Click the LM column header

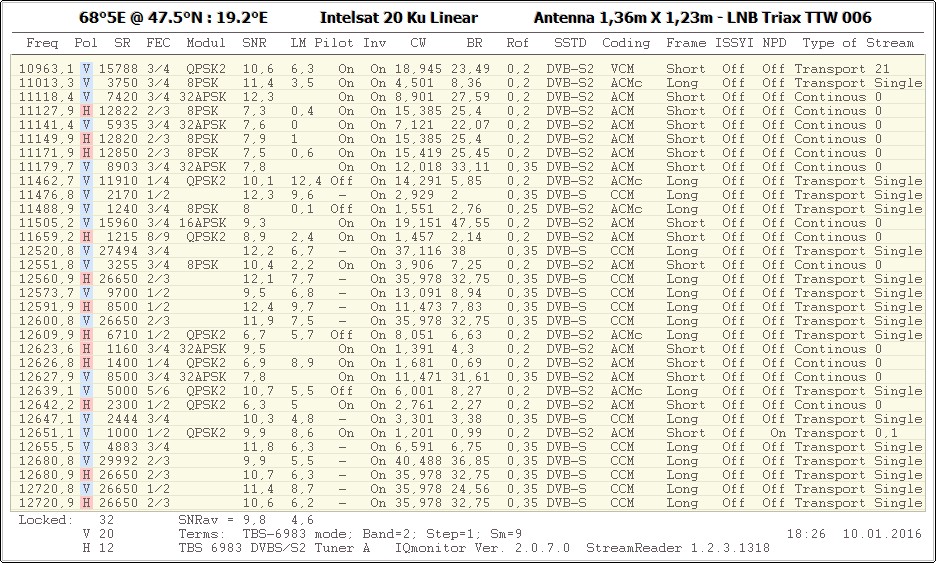click(x=298, y=43)
